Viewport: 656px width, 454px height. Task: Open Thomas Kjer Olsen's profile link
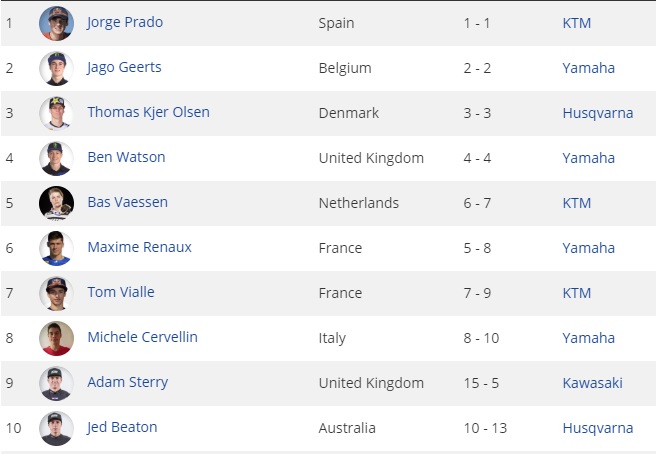click(x=148, y=112)
